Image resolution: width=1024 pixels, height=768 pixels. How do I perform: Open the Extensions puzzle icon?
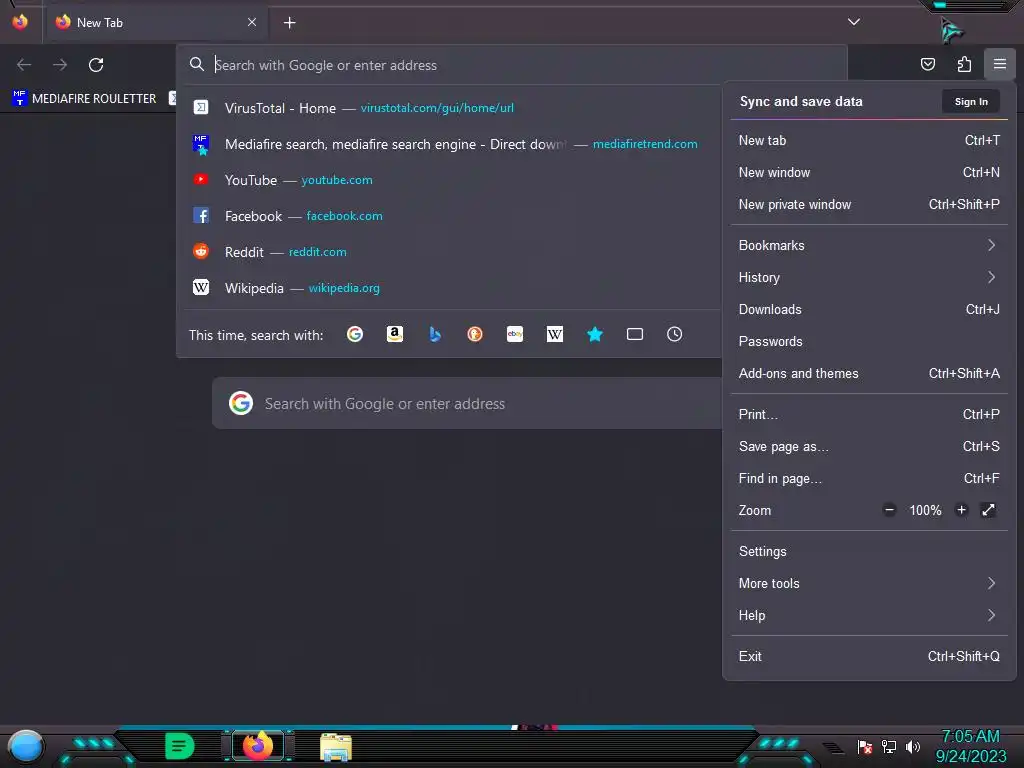pos(964,64)
